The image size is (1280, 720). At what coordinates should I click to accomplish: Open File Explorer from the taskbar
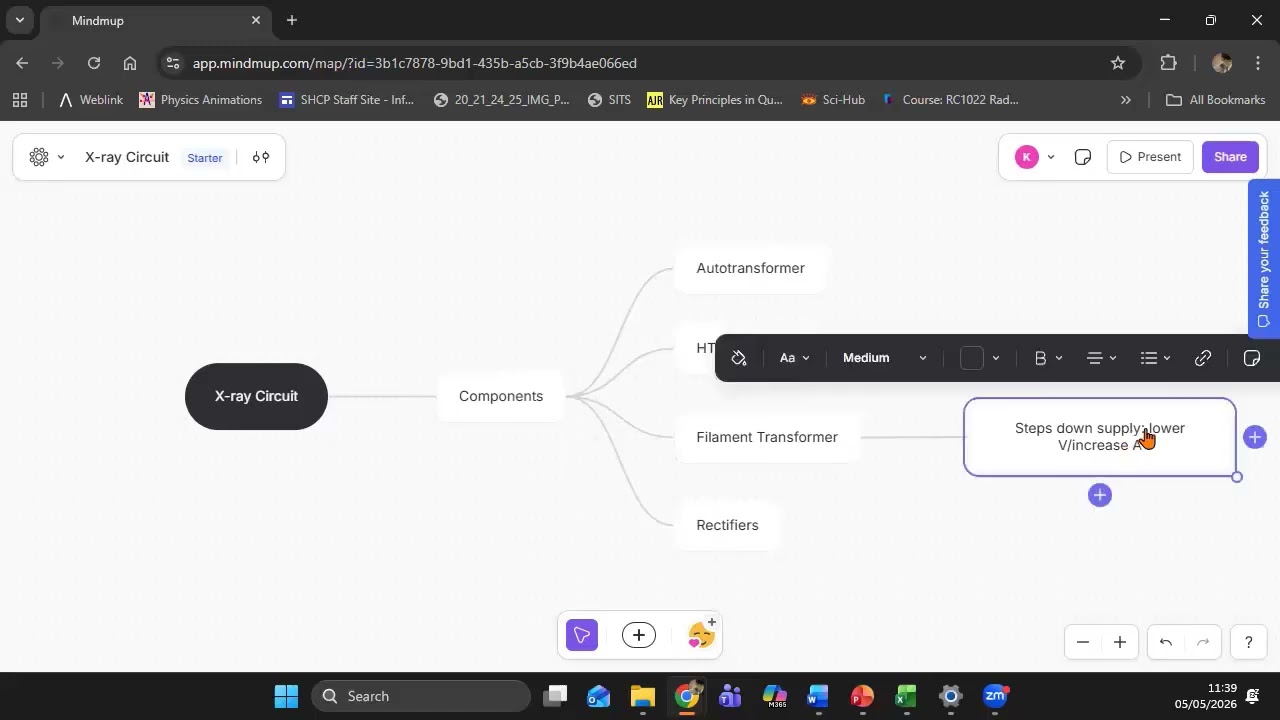[642, 696]
